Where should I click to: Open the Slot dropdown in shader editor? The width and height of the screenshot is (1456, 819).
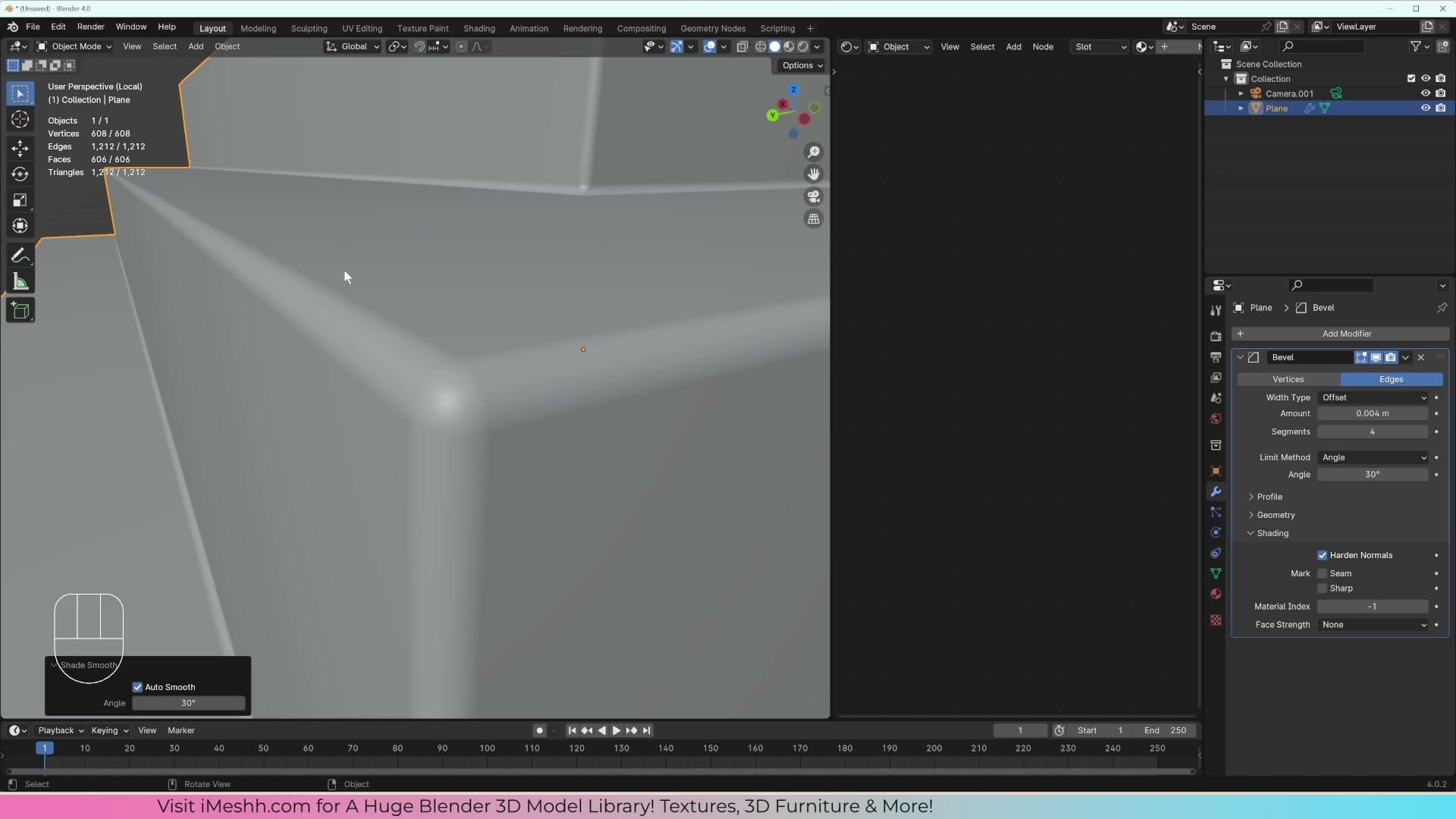(x=1100, y=47)
